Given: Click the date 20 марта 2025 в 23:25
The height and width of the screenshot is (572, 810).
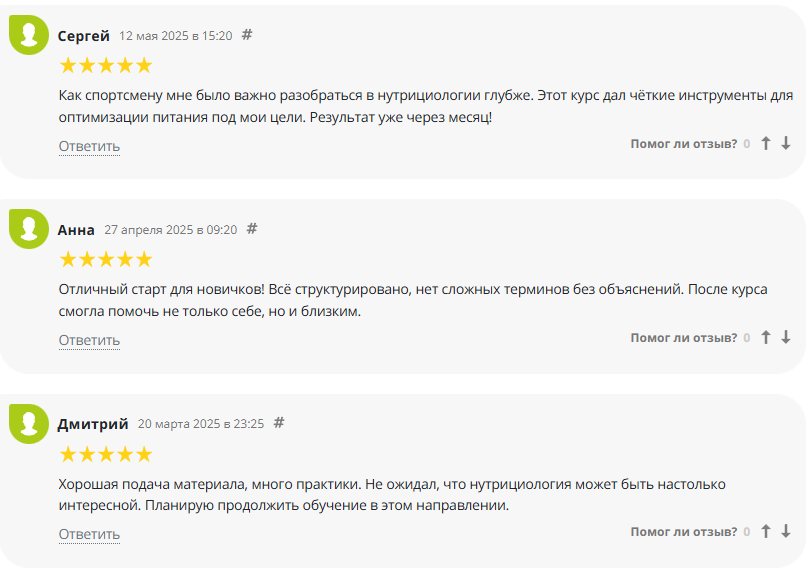Looking at the screenshot, I should tap(201, 424).
